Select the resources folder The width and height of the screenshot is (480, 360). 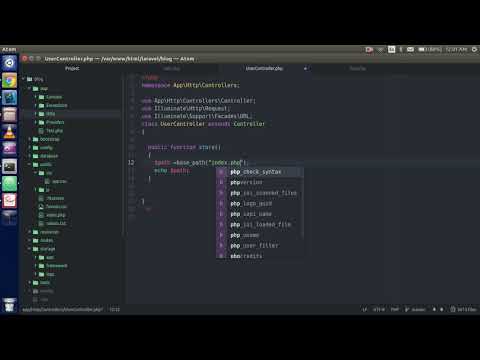(x=49, y=232)
